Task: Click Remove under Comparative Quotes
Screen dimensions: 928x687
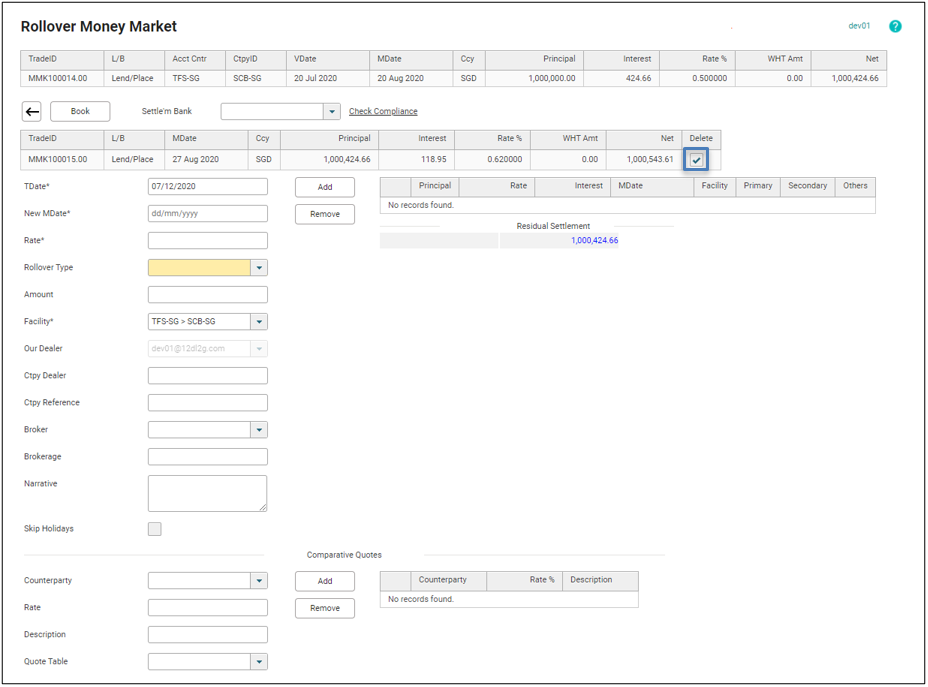Action: pyautogui.click(x=325, y=608)
